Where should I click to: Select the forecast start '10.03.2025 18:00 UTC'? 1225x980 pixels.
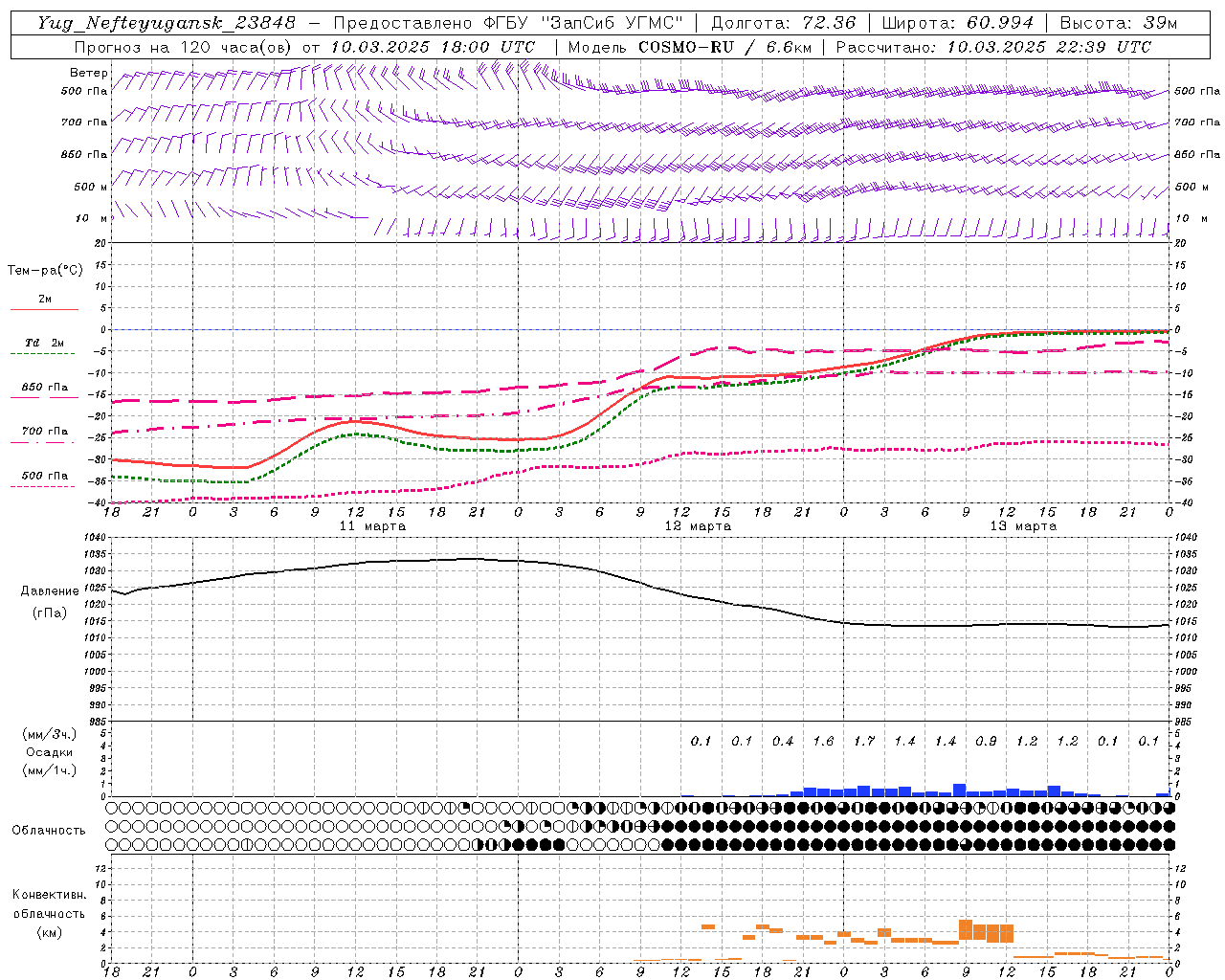coord(433,47)
